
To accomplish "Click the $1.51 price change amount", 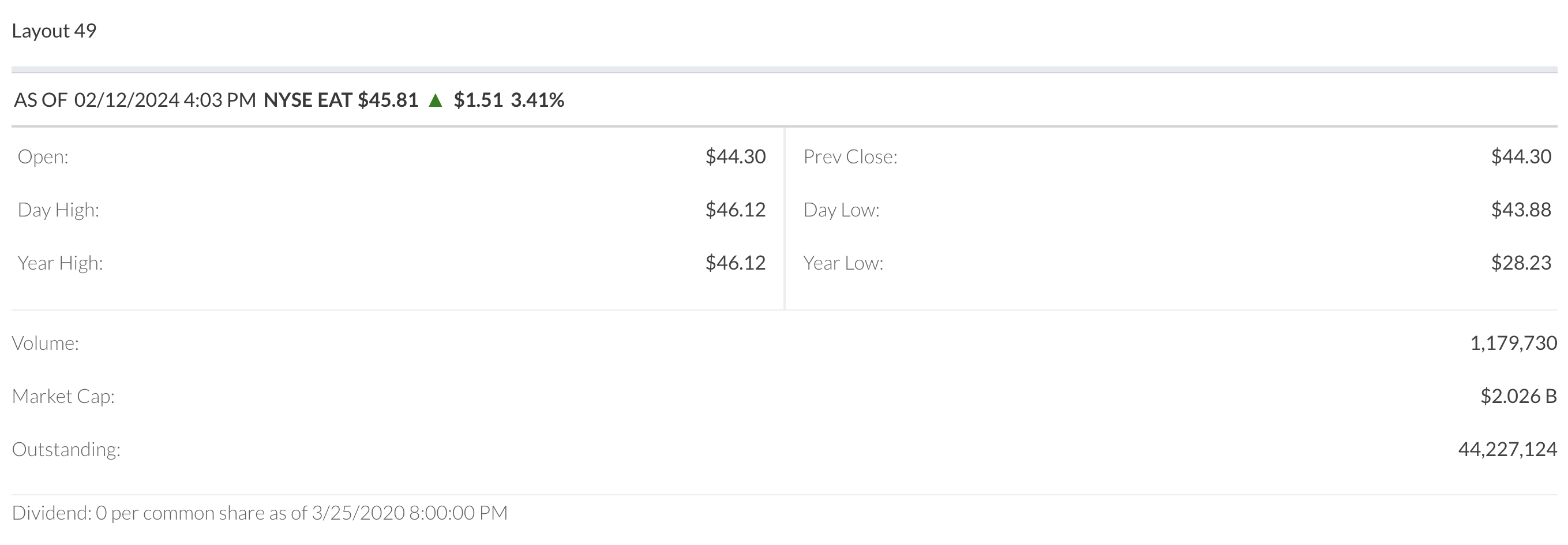I will pos(478,100).
